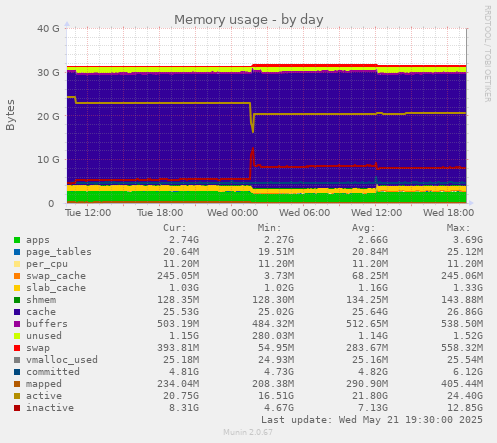Click the '10 G' y-axis tick label

48,160
